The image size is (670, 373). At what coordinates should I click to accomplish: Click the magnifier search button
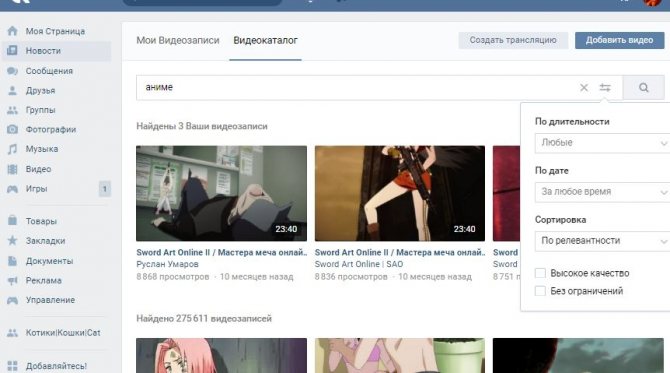click(644, 88)
